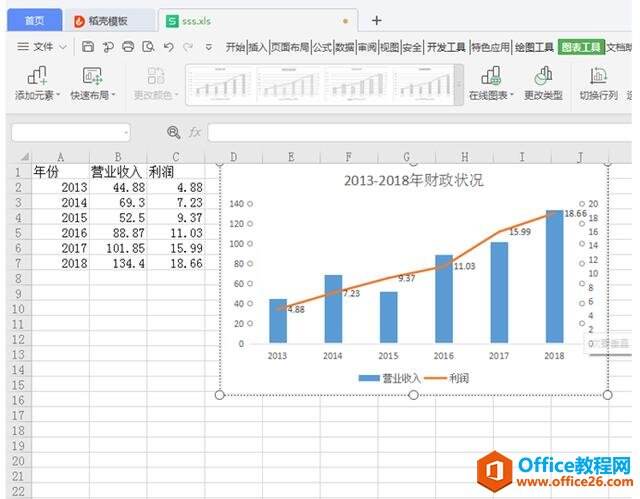Viewport: 640px width, 499px height.
Task: Switch to the 安全 Security tab
Action: point(412,47)
